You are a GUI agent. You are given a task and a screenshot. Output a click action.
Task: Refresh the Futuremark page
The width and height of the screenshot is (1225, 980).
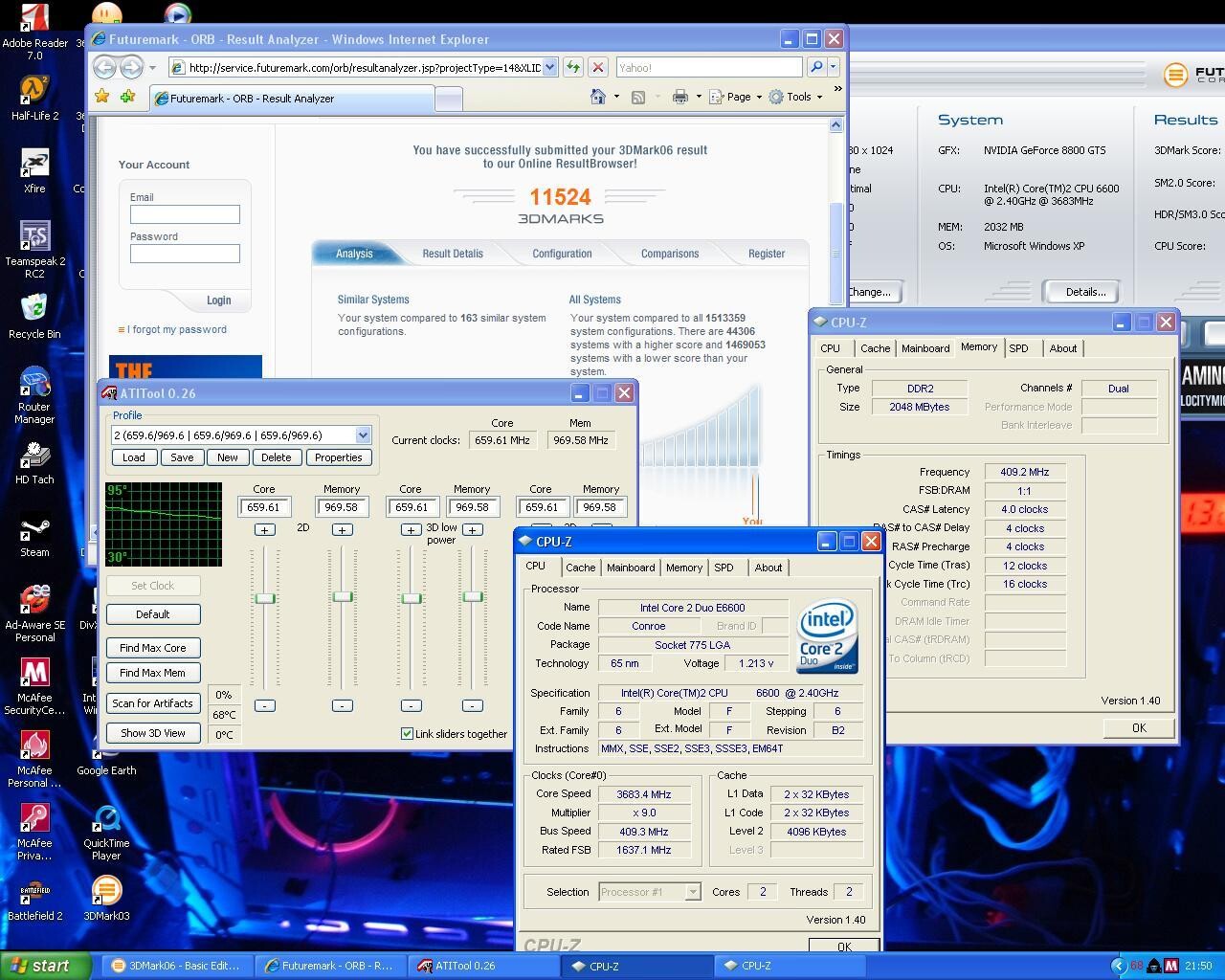click(572, 67)
